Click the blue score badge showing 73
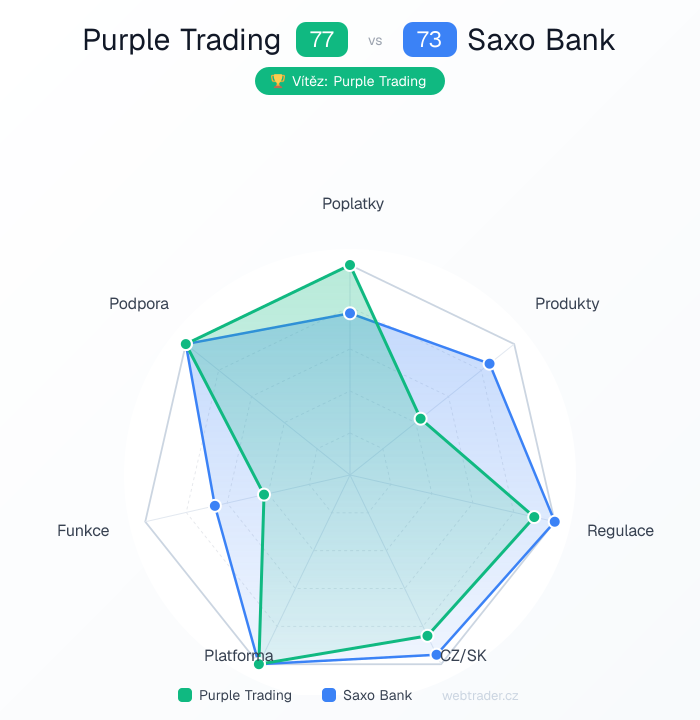This screenshot has width=700, height=720. (x=429, y=40)
